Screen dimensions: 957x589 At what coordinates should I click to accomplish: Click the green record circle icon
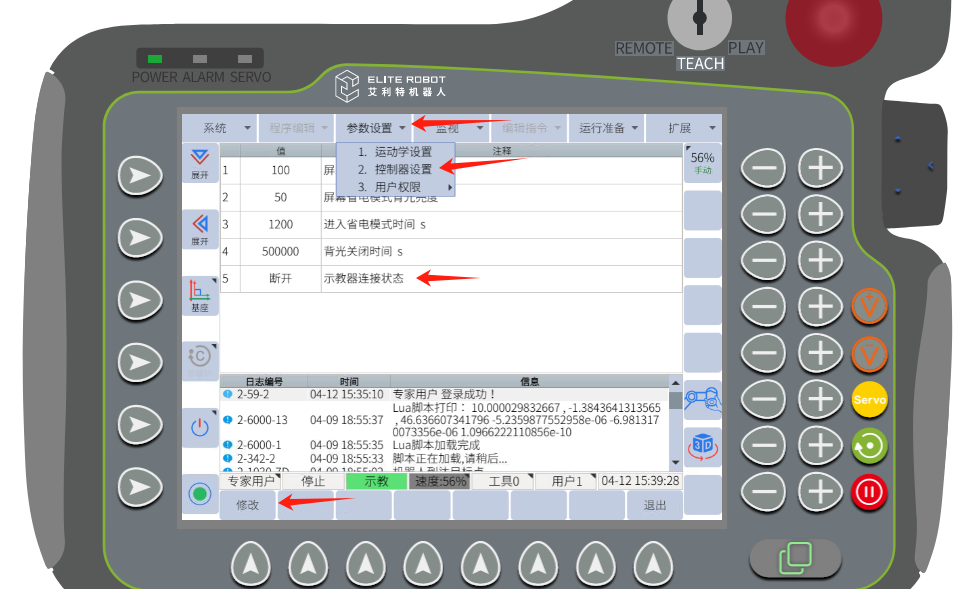[200, 493]
